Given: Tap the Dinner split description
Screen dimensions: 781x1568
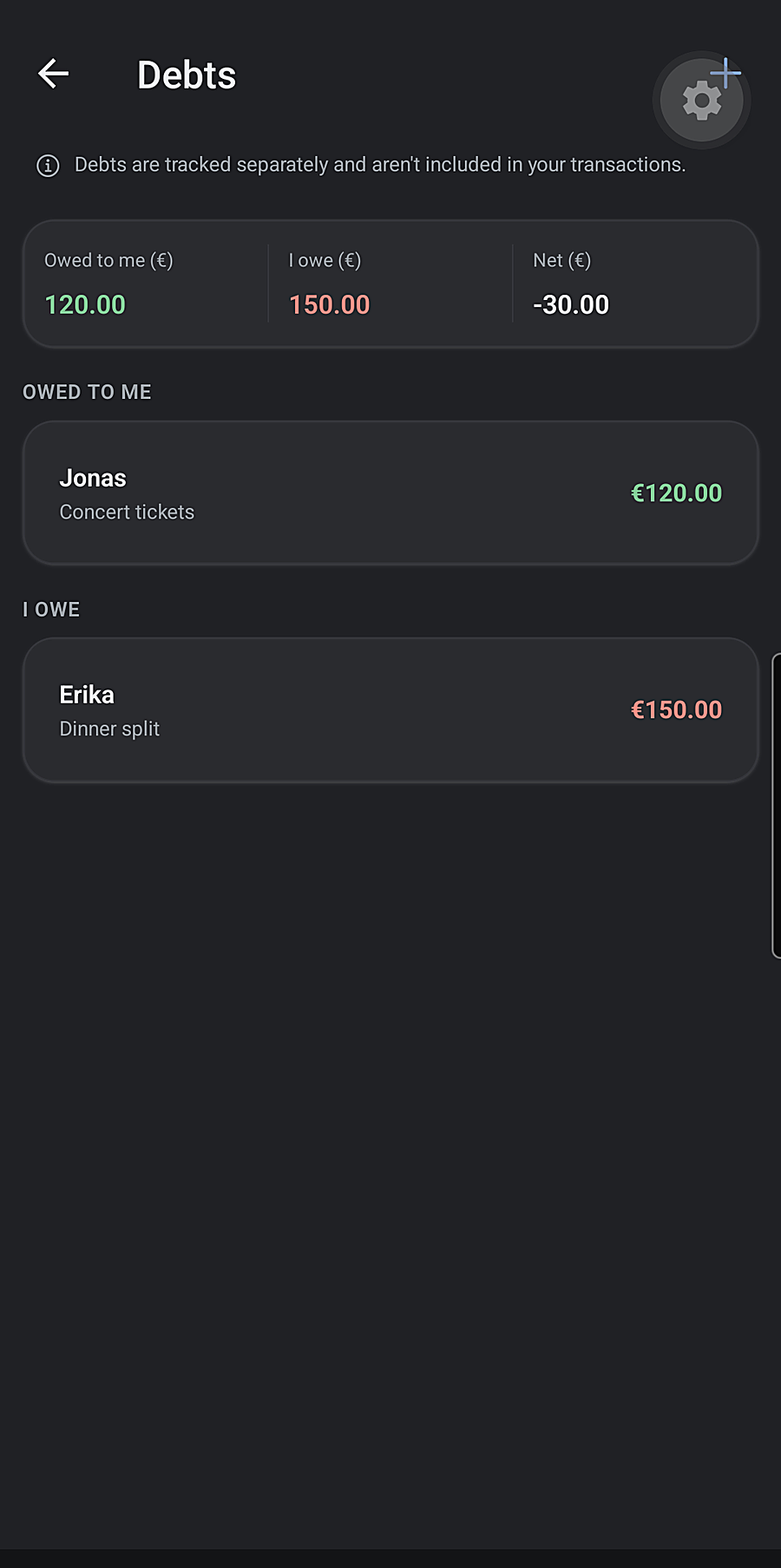Looking at the screenshot, I should tap(109, 728).
